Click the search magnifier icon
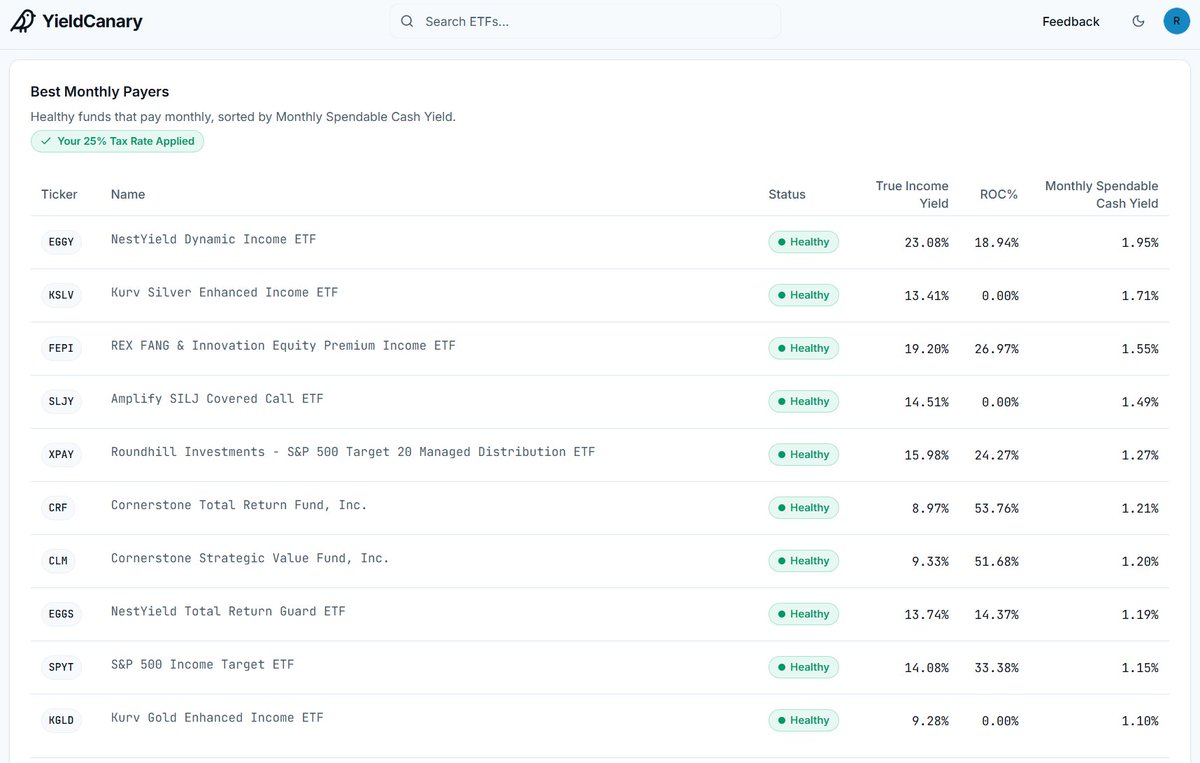Viewport: 1200px width, 763px height. (x=407, y=21)
